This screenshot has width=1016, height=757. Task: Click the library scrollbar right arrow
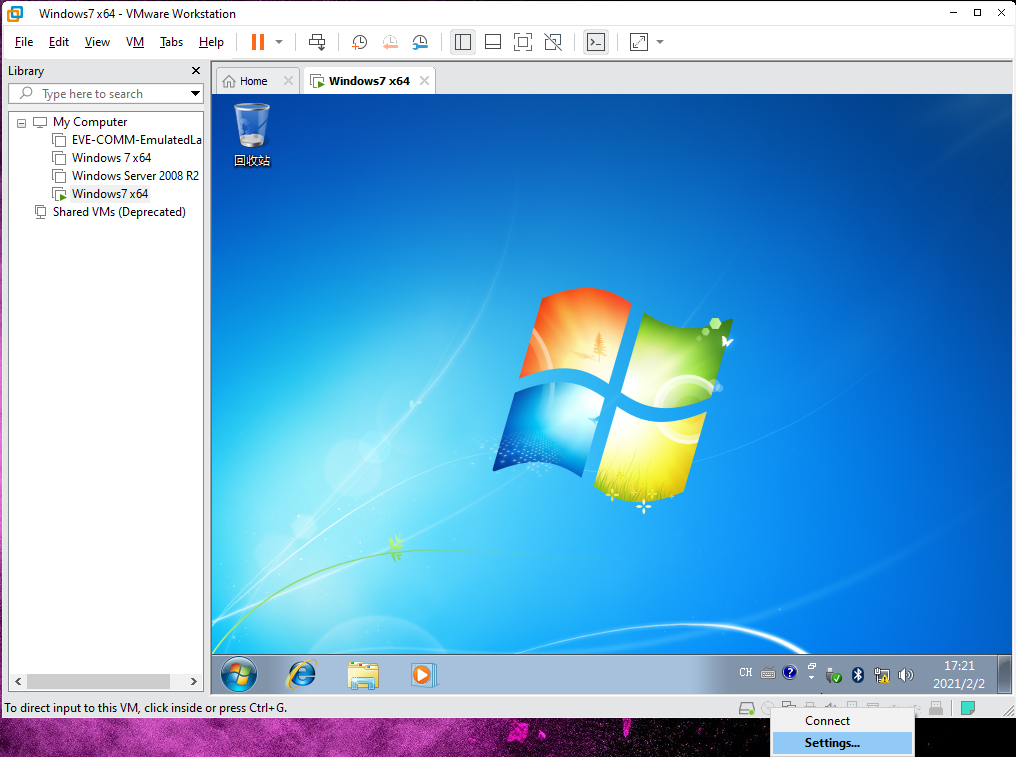point(193,681)
